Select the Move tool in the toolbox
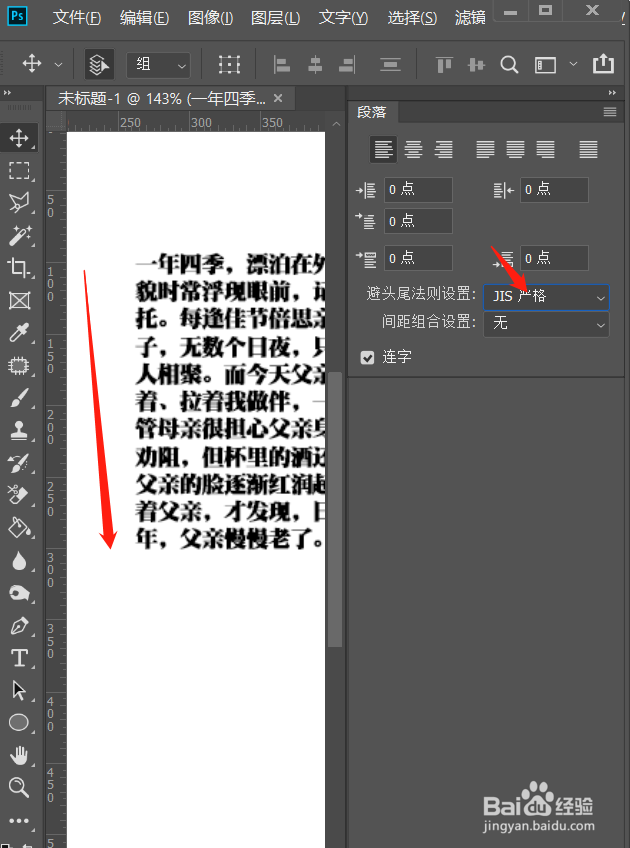Screen dimensions: 630x848 point(19,138)
